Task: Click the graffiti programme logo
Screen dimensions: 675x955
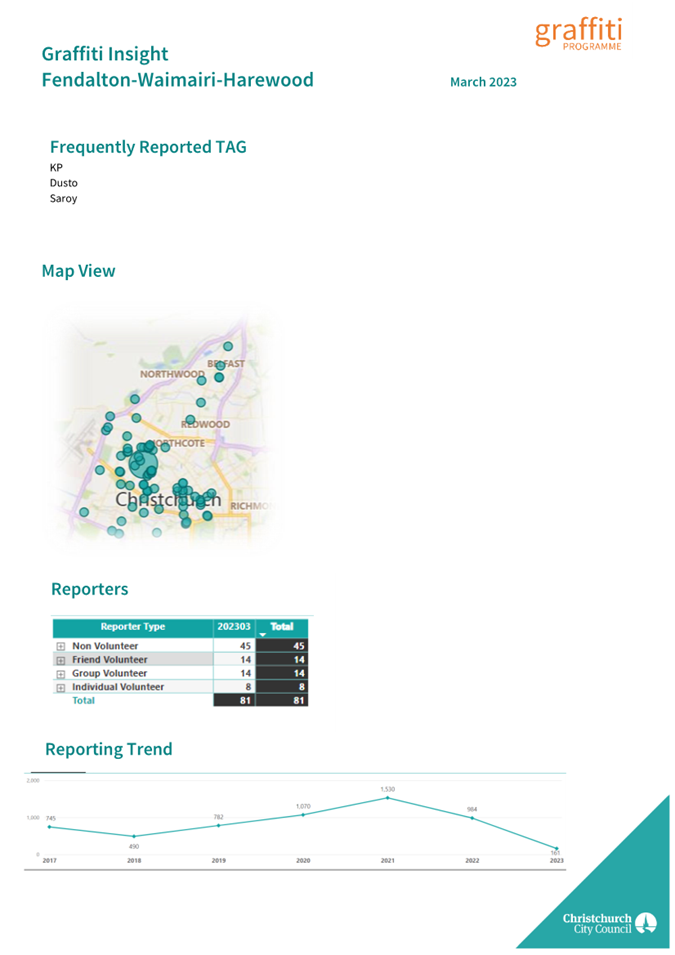Action: click(x=579, y=34)
